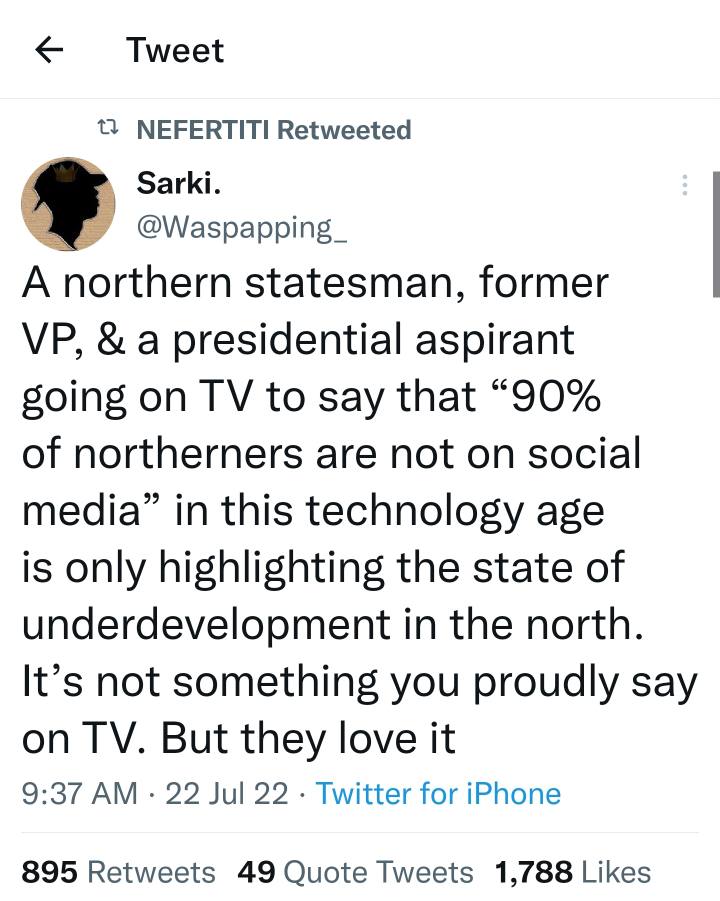720x901 pixels.
Task: Open the three-dot more options menu
Action: click(x=684, y=185)
